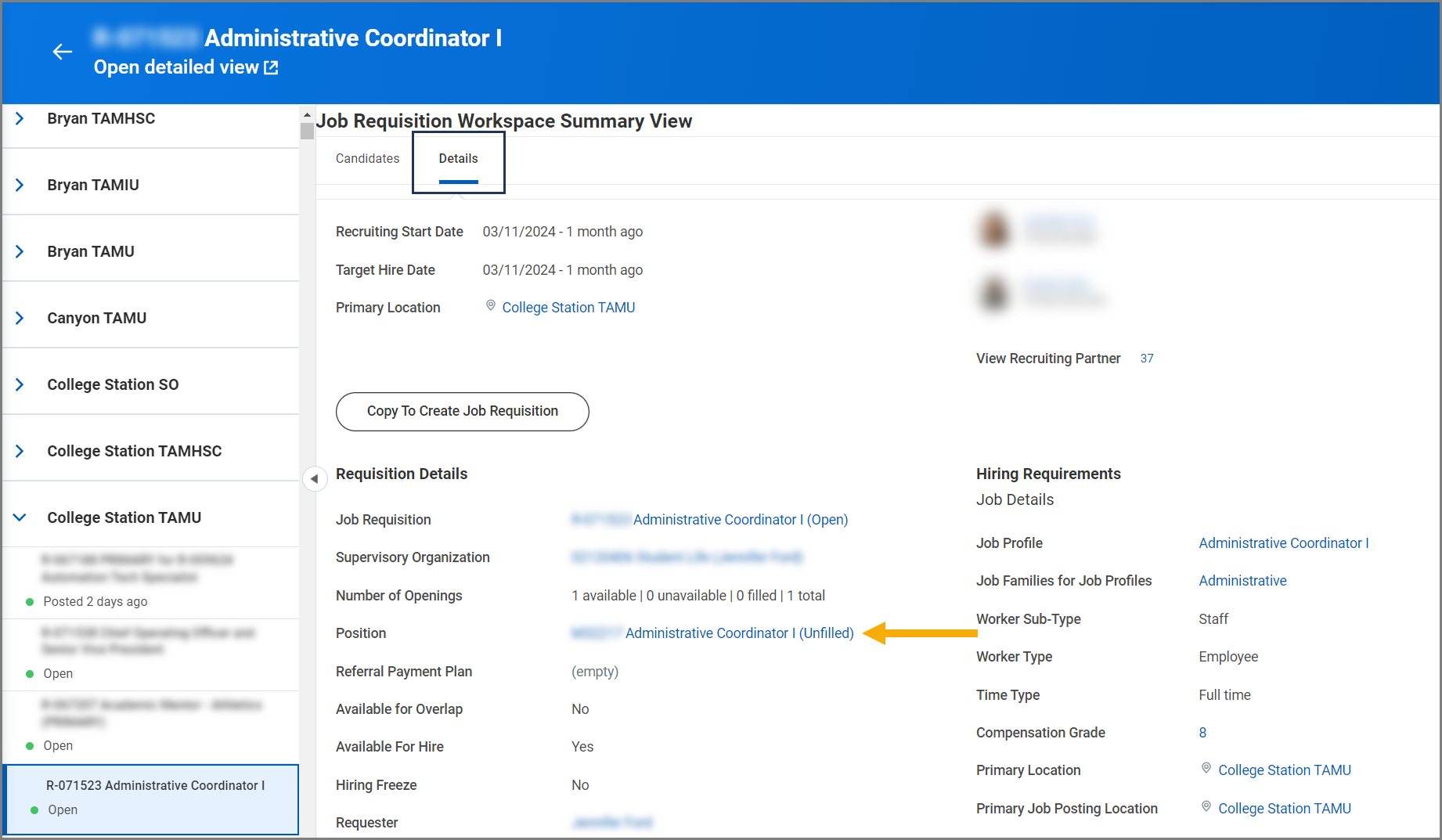Open detailed view external link icon

pos(271,68)
